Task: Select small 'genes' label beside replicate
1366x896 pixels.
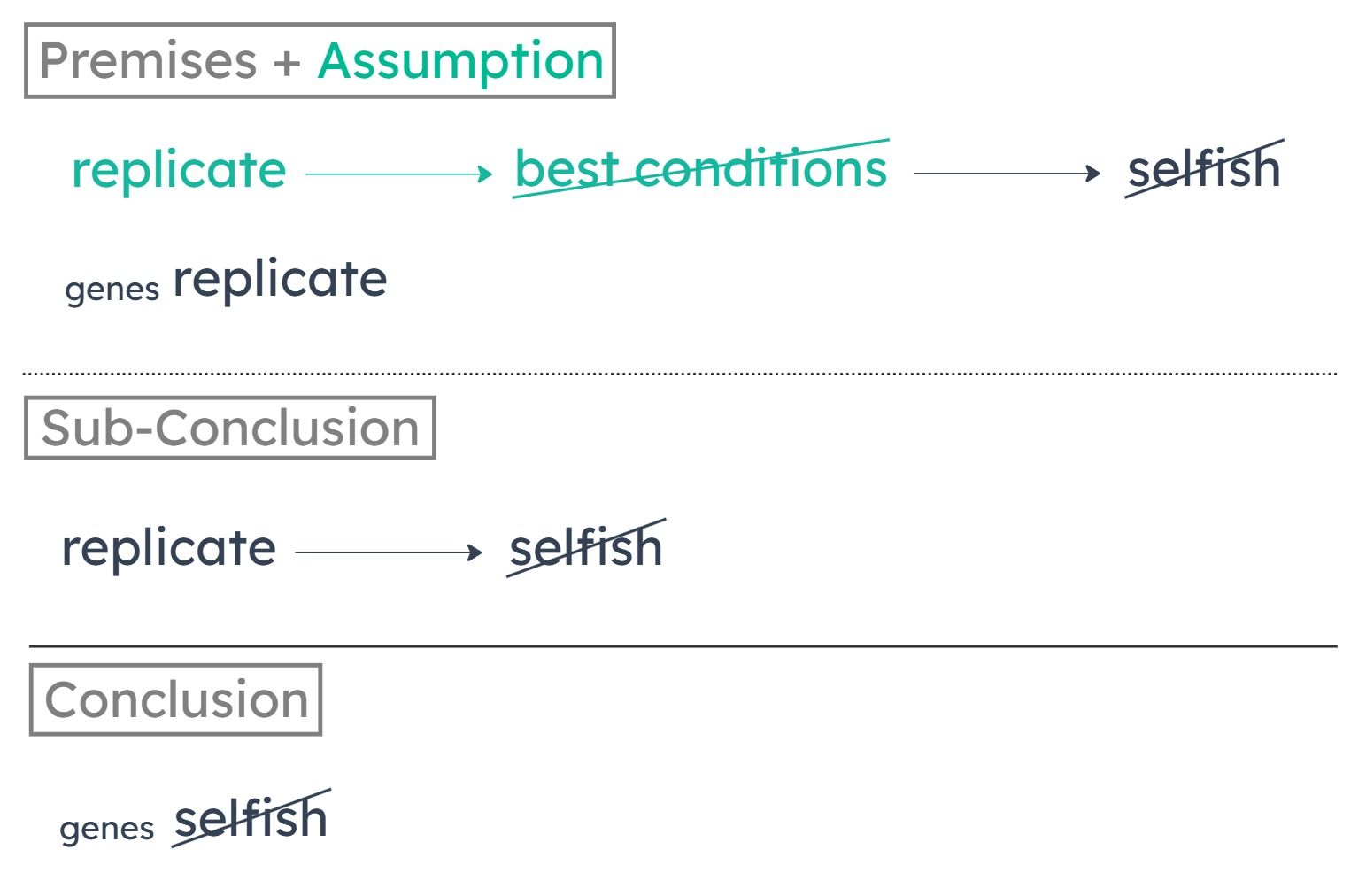Action: 112,290
